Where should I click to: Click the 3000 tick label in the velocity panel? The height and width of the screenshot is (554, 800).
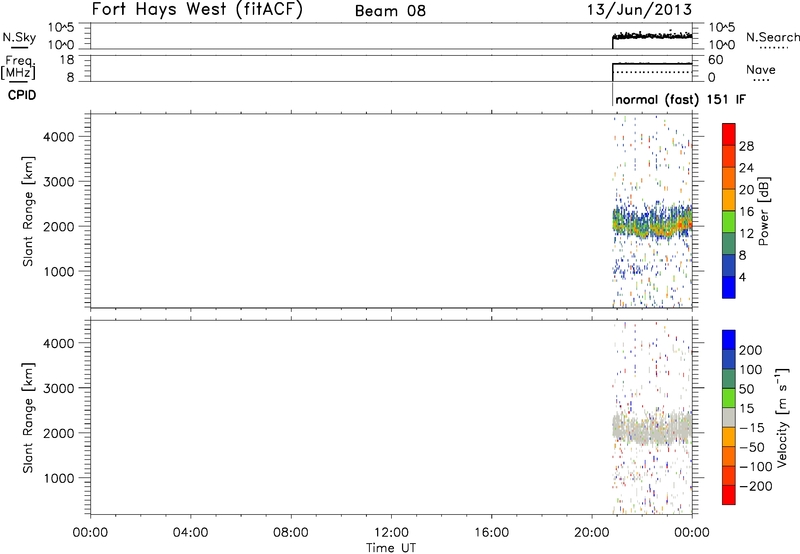click(x=59, y=388)
